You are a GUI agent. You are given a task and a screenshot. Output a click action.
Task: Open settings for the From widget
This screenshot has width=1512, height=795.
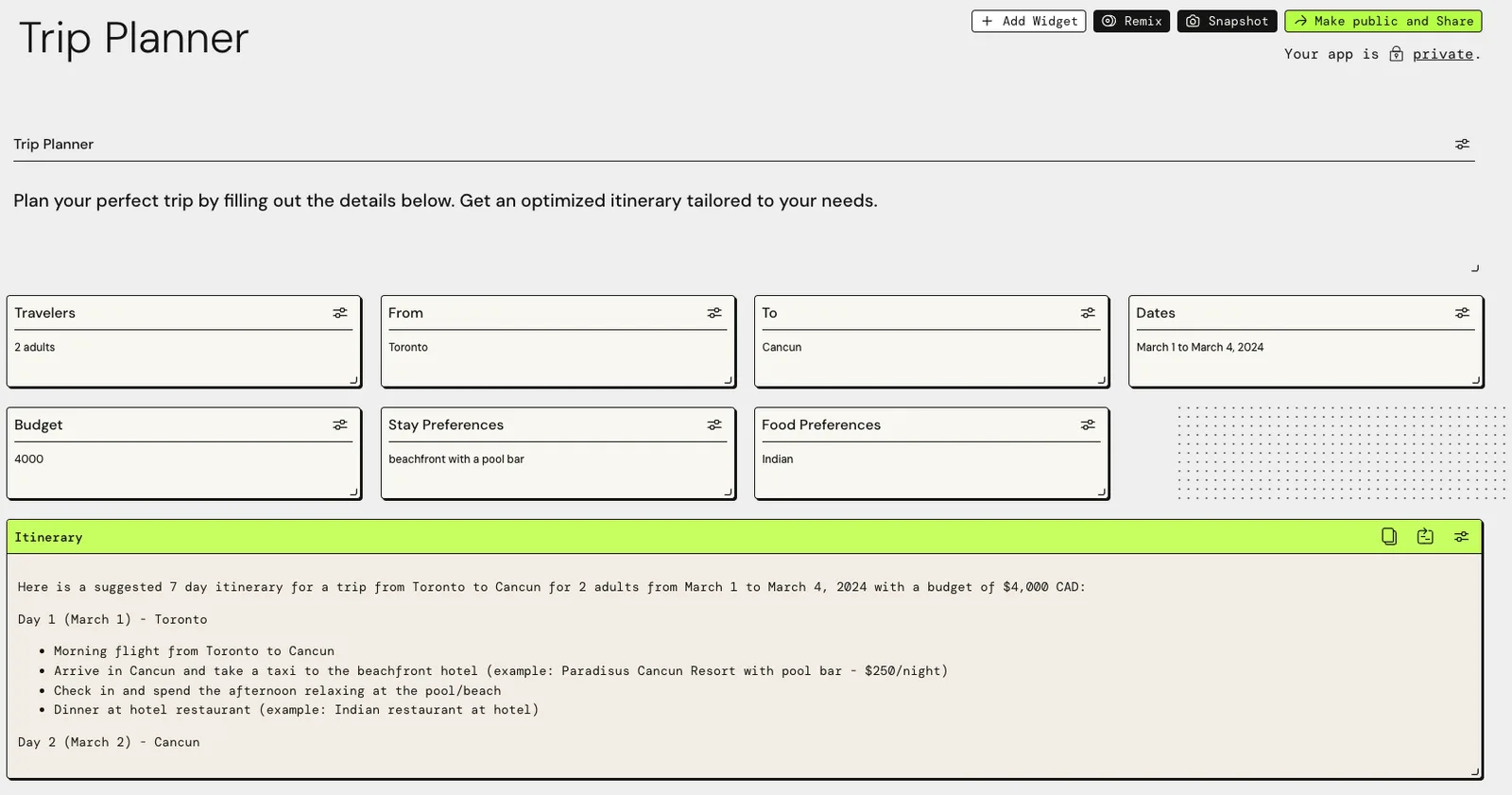[714, 313]
